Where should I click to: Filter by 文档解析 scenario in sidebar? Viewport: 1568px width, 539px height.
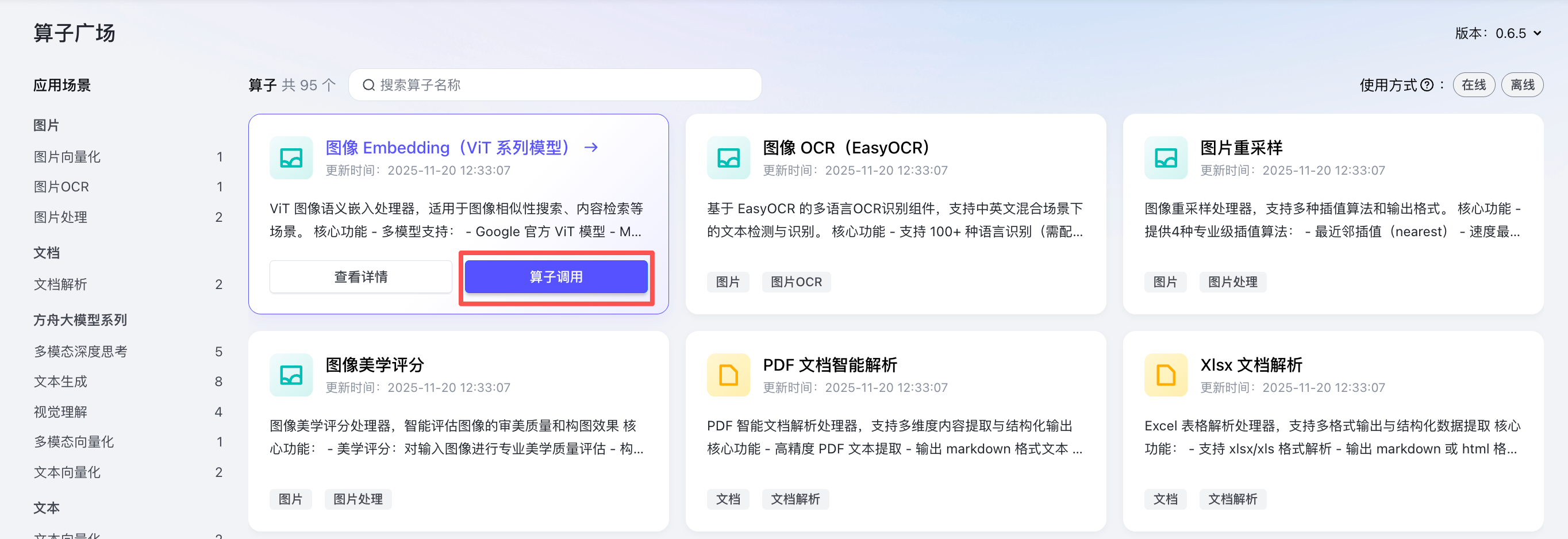60,284
